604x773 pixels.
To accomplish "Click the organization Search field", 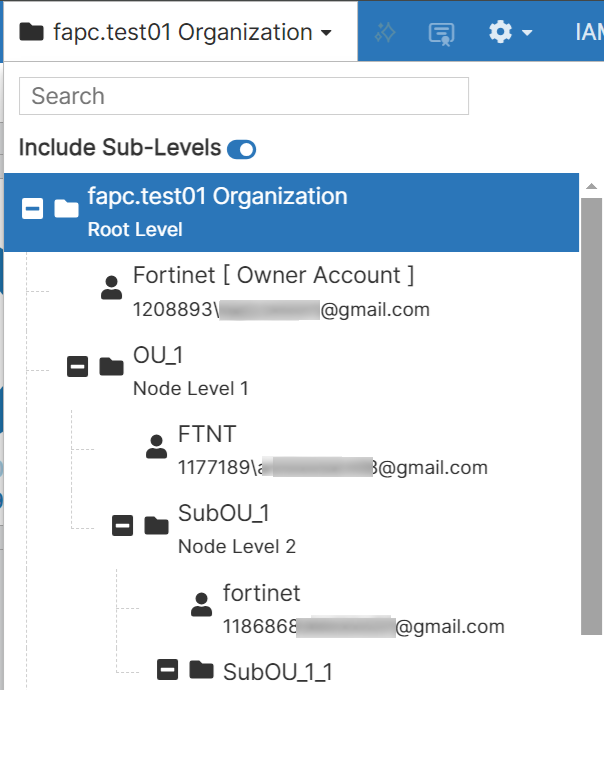I will click(244, 96).
